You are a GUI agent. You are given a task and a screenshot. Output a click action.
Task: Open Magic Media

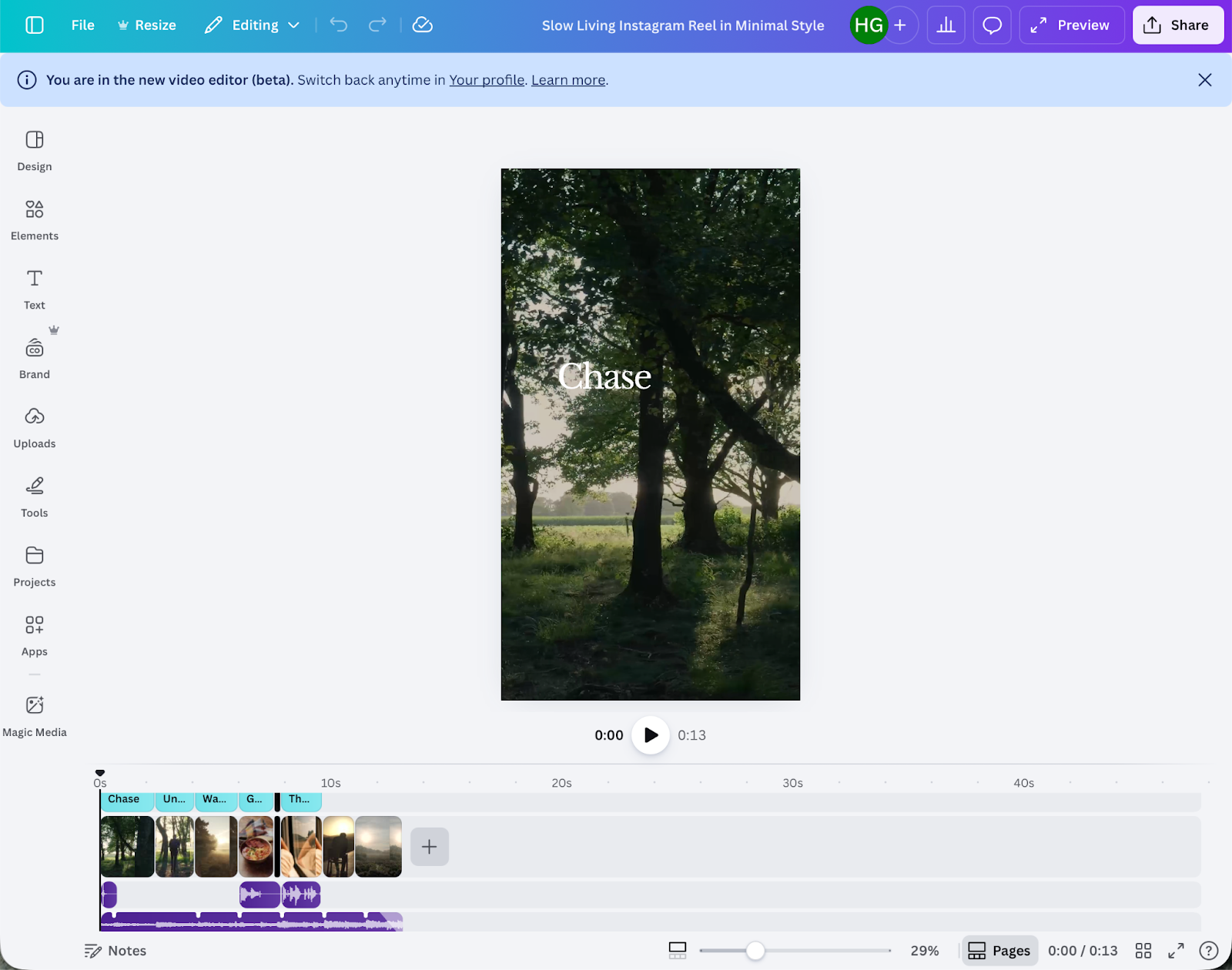(34, 714)
